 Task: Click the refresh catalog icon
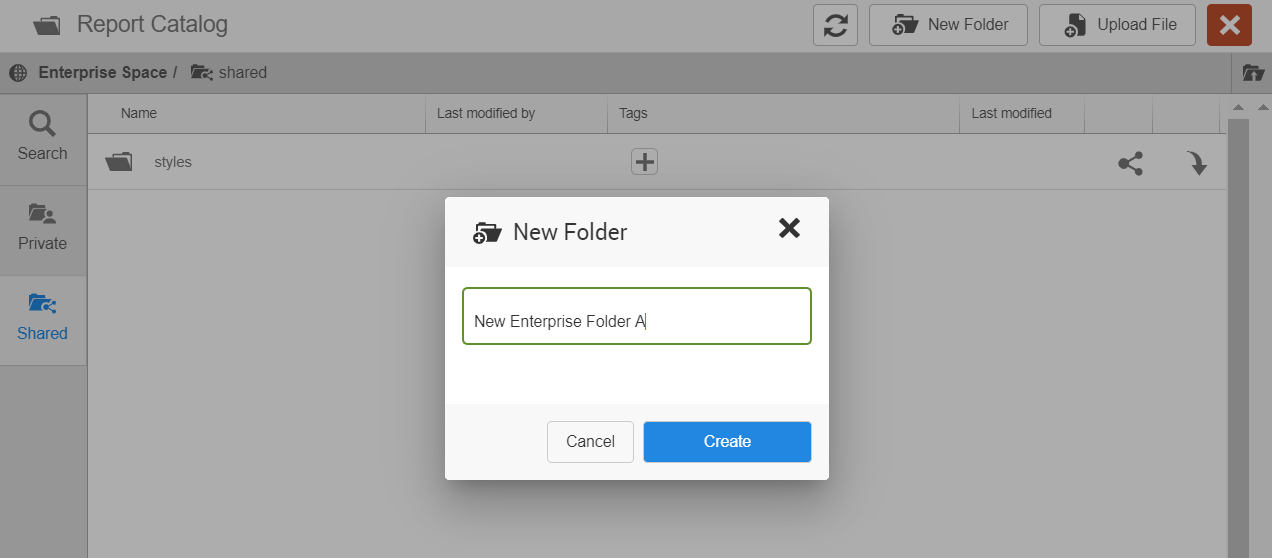pyautogui.click(x=835, y=25)
